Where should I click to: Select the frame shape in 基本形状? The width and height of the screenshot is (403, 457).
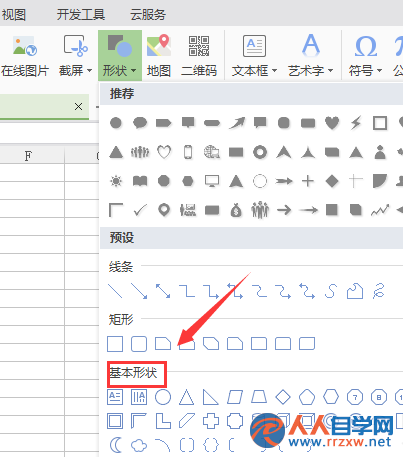(115, 421)
